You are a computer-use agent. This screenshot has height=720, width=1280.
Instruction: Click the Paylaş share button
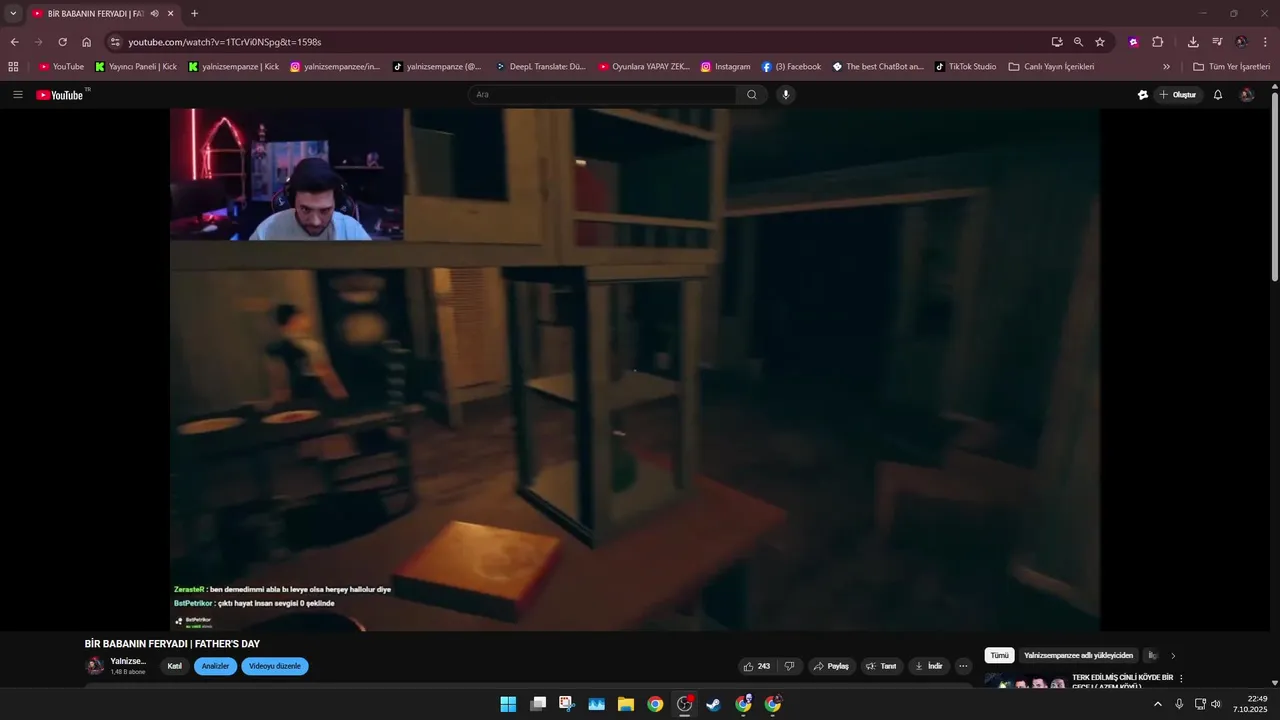pyautogui.click(x=831, y=666)
